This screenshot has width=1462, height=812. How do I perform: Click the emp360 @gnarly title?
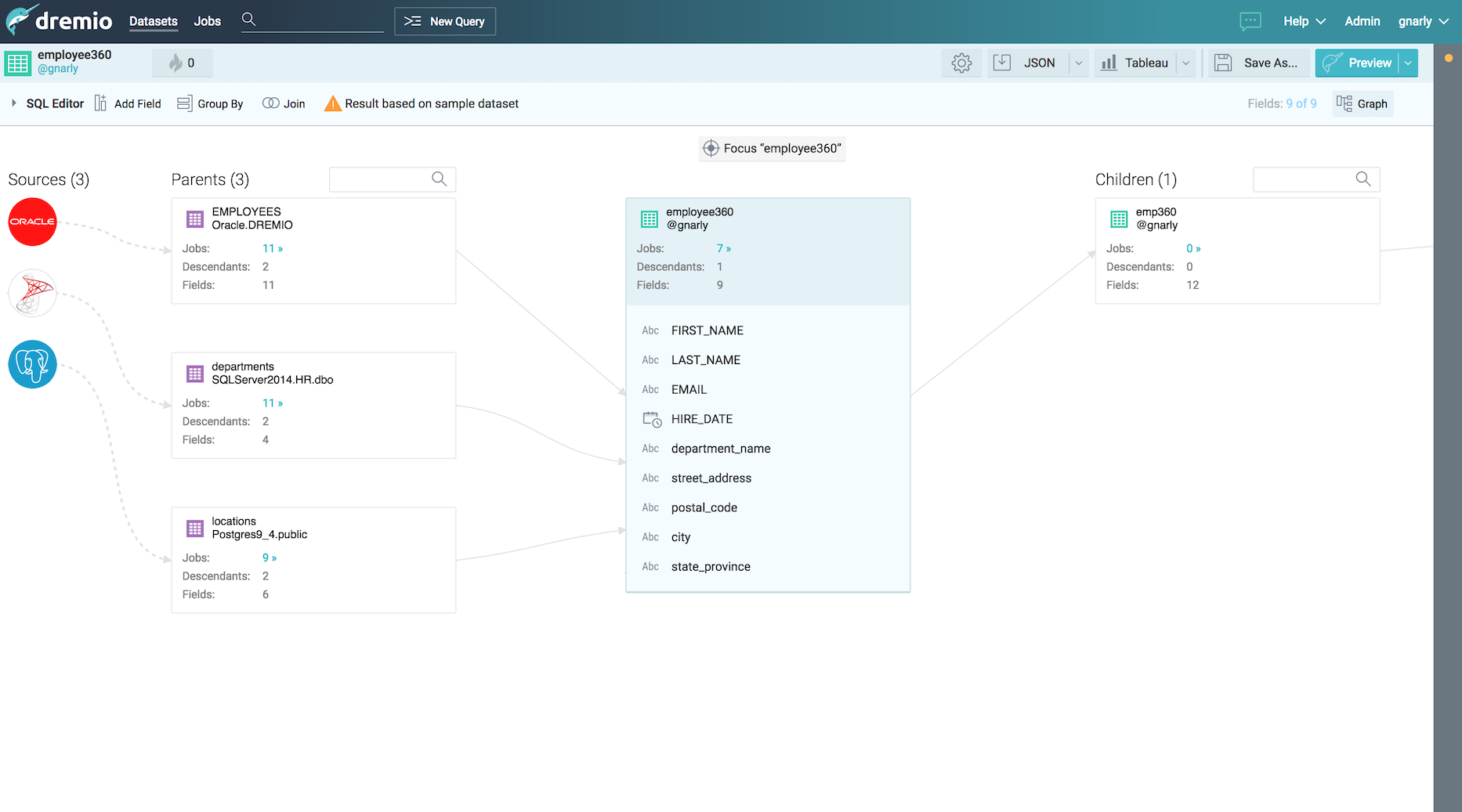pos(1156,218)
